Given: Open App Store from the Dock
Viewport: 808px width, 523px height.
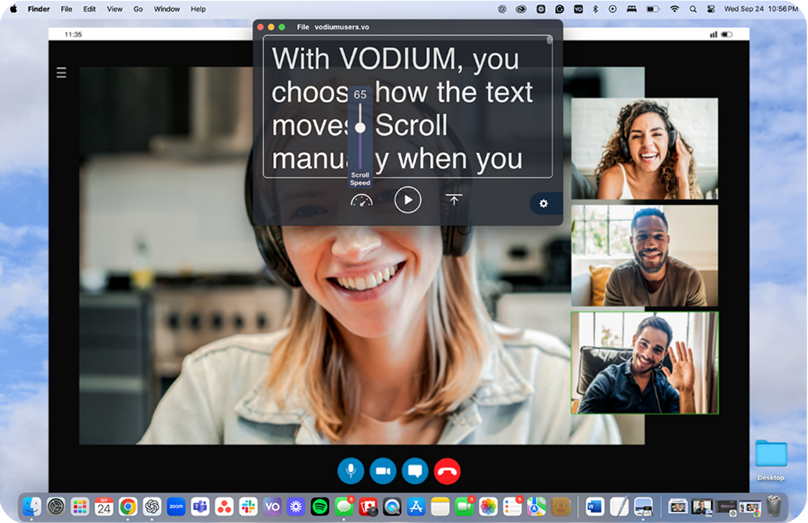Looking at the screenshot, I should [416, 507].
